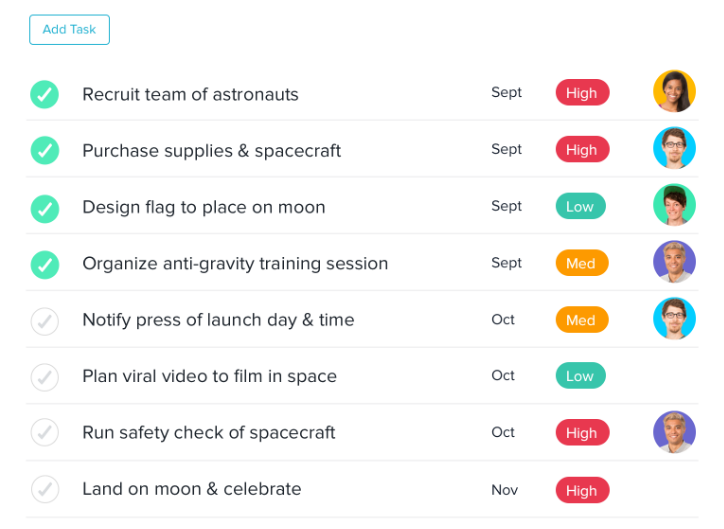Click High priority badge on Land on moon
Image resolution: width=724 pixels, height=529 pixels.
[x=582, y=490]
